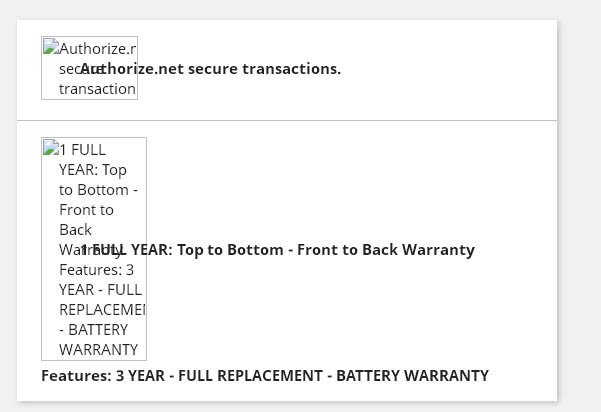Screen dimensions: 601x412
Task: Click 'Front to Back' in the bold warranty heading
Action: (x=348, y=250)
